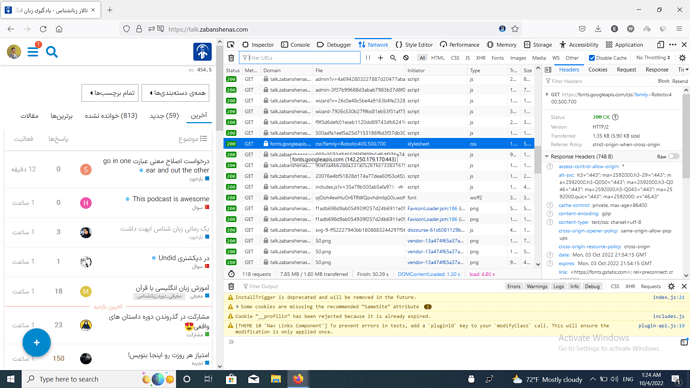
Task: Open all tags dropdown on forum
Action: 110,93
